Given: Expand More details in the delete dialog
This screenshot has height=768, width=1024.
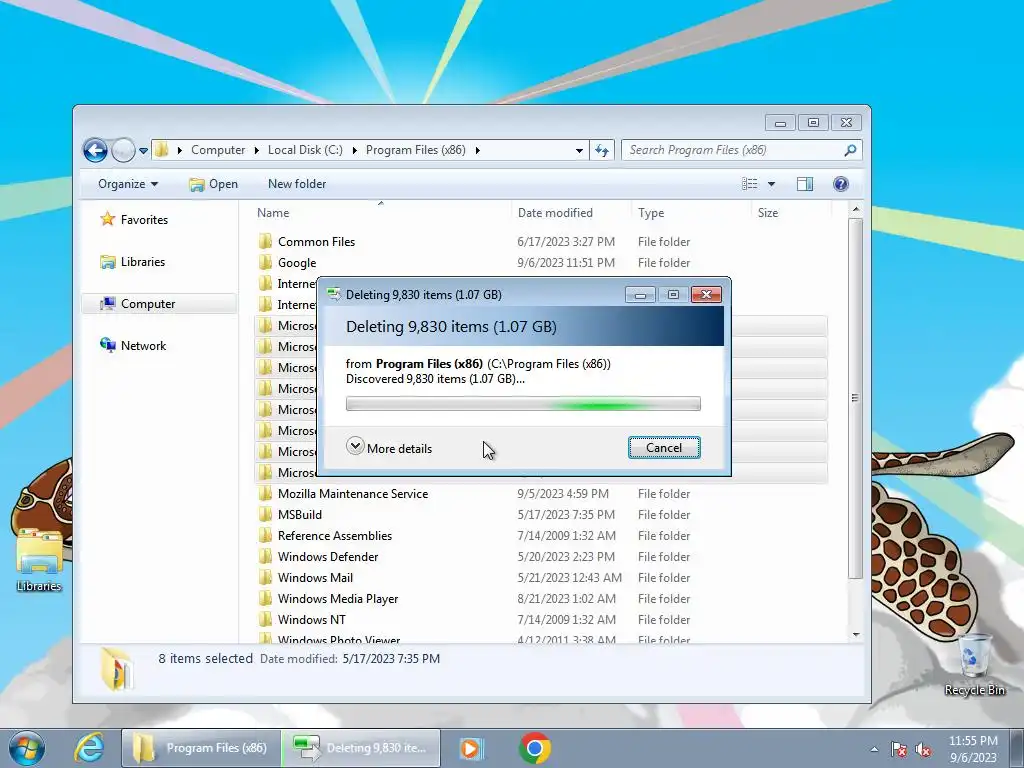Looking at the screenshot, I should tap(389, 448).
